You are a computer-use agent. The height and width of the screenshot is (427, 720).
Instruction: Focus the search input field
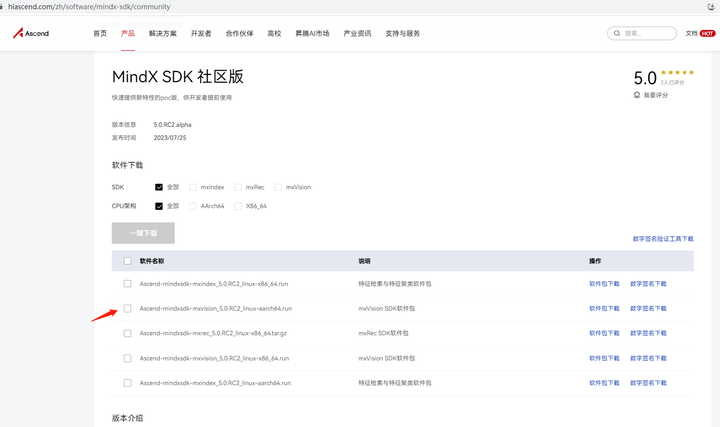[x=642, y=33]
